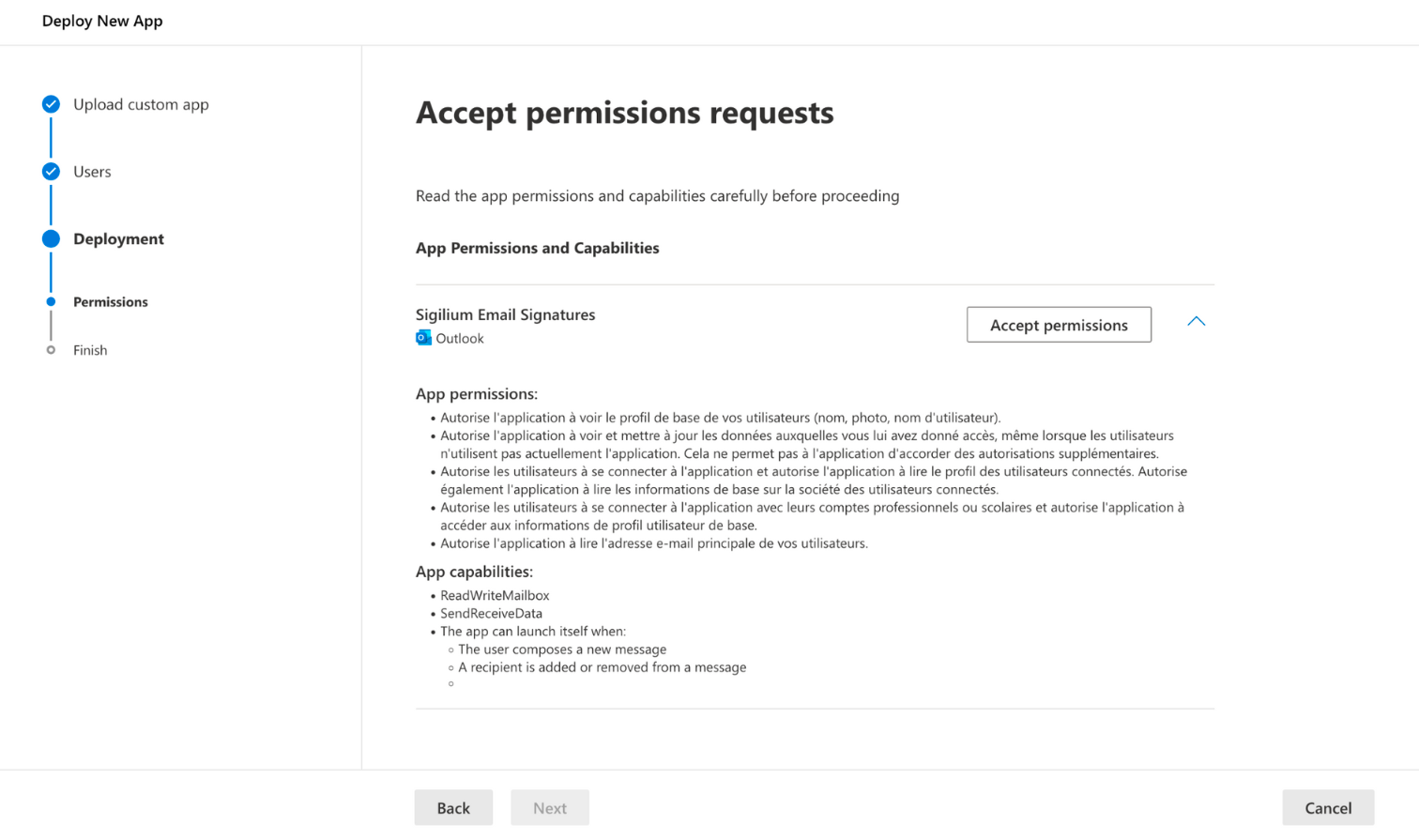This screenshot has height=840, width=1419.
Task: Click the Next button
Action: (550, 807)
